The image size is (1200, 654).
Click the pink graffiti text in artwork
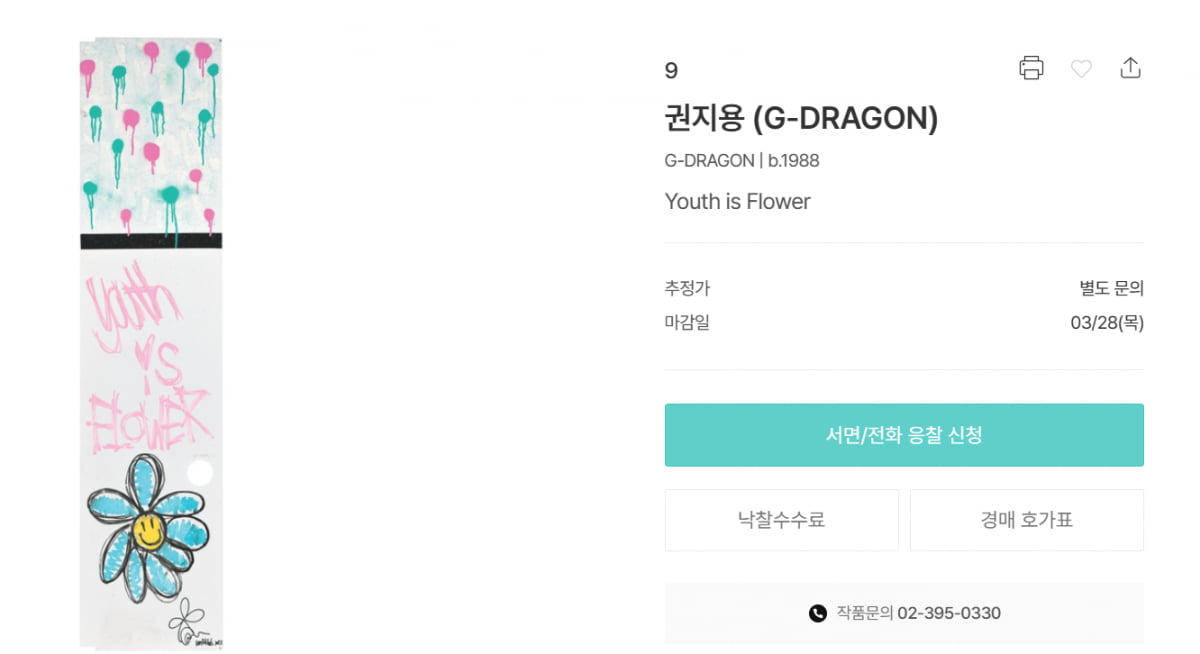click(148, 360)
